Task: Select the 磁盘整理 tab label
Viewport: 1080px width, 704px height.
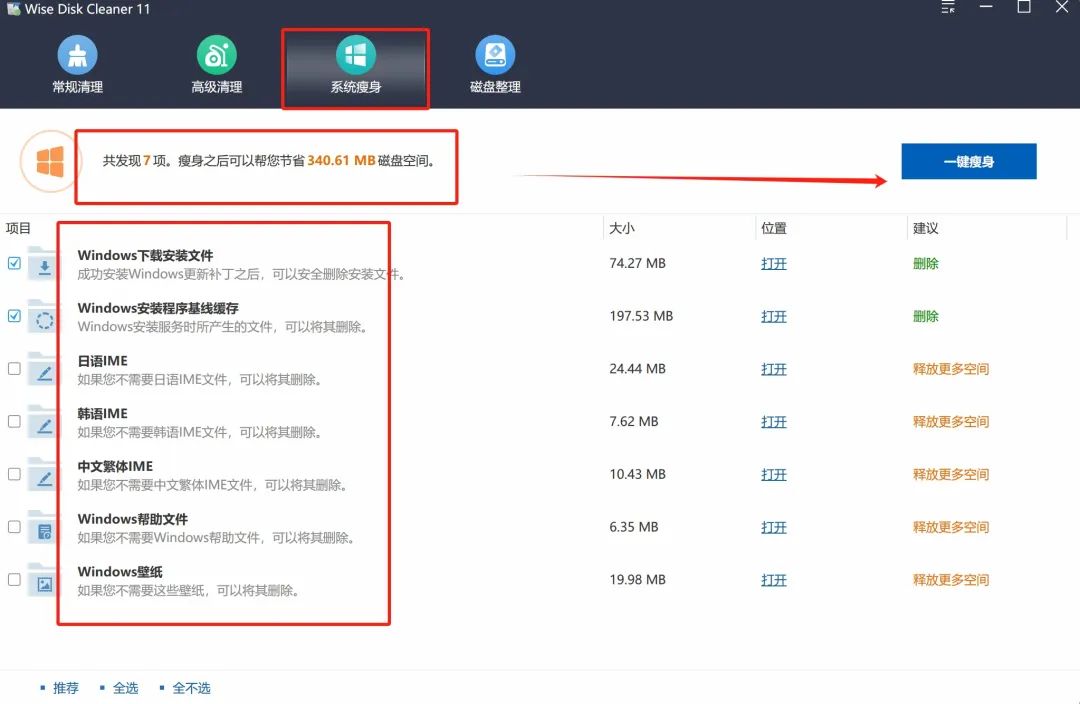Action: pyautogui.click(x=495, y=87)
